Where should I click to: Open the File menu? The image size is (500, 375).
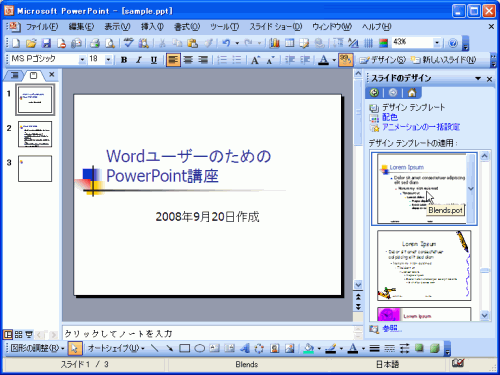pos(42,27)
